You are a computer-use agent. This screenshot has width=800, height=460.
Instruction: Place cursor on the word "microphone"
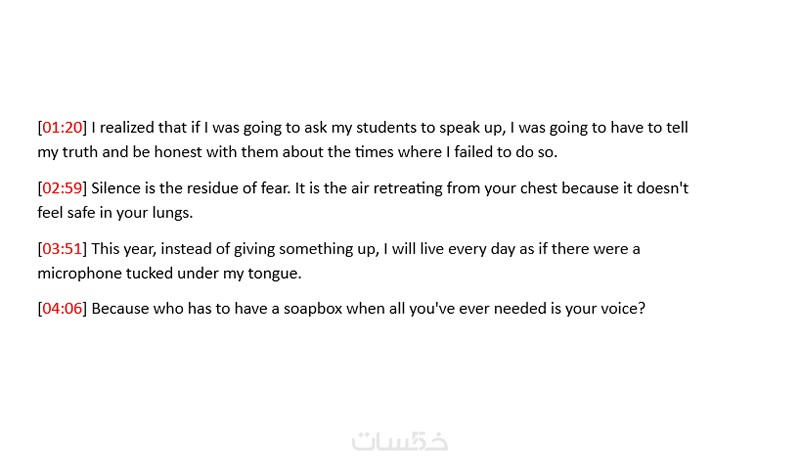pos(79,273)
